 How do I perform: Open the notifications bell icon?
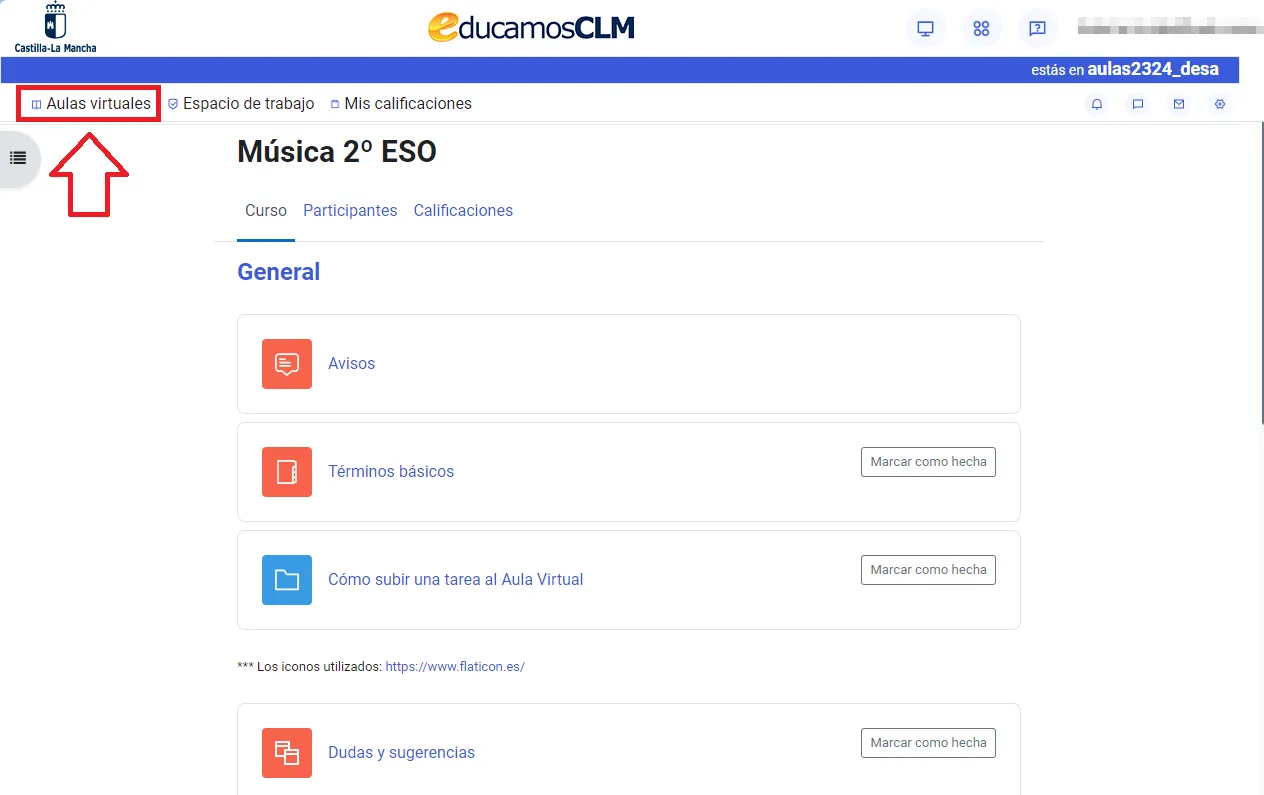[x=1097, y=103]
